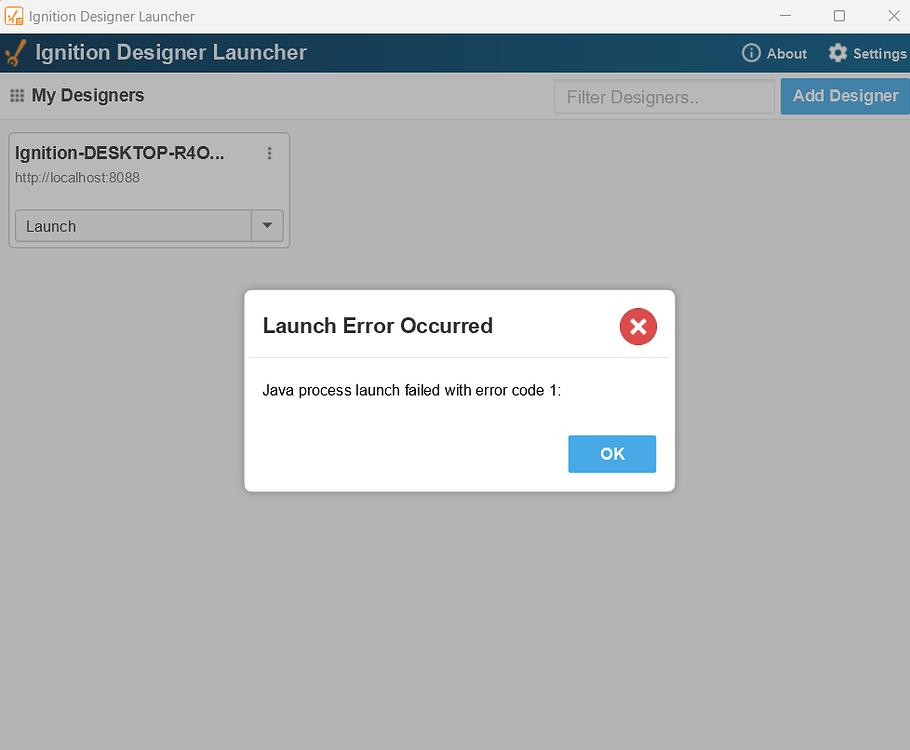The image size is (910, 750).
Task: Dismiss the error via the circular X icon
Action: pyautogui.click(x=638, y=326)
